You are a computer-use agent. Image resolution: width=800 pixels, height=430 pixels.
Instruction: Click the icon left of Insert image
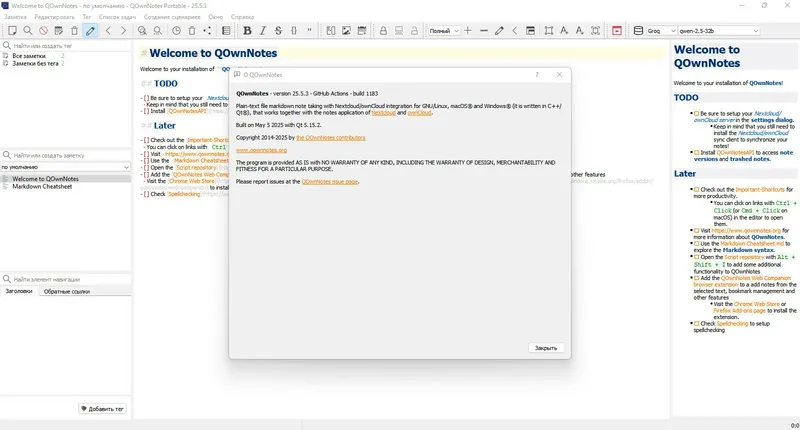coord(331,31)
